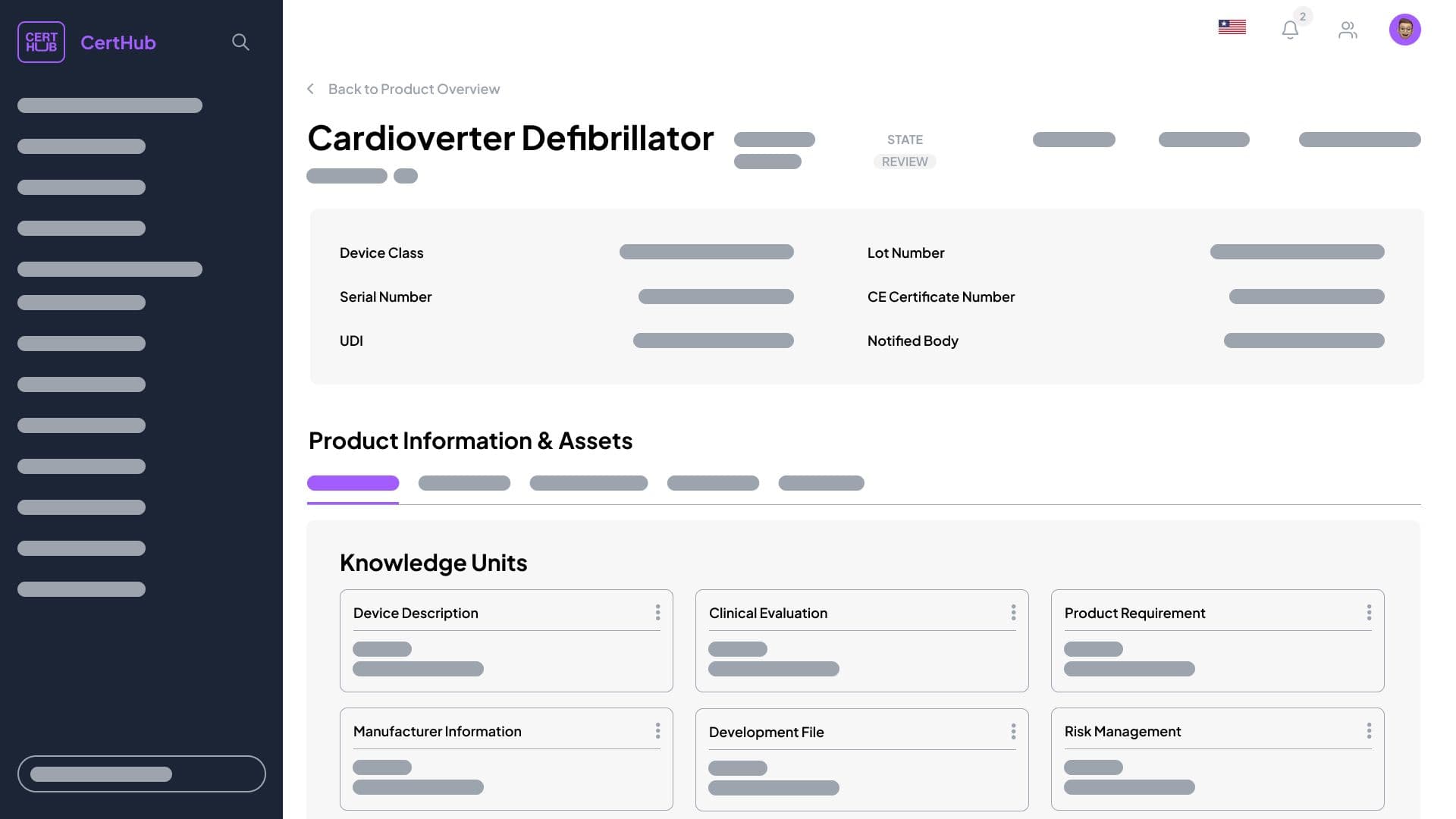The height and width of the screenshot is (819, 1456).
Task: Open the users team icon
Action: coord(1348,30)
